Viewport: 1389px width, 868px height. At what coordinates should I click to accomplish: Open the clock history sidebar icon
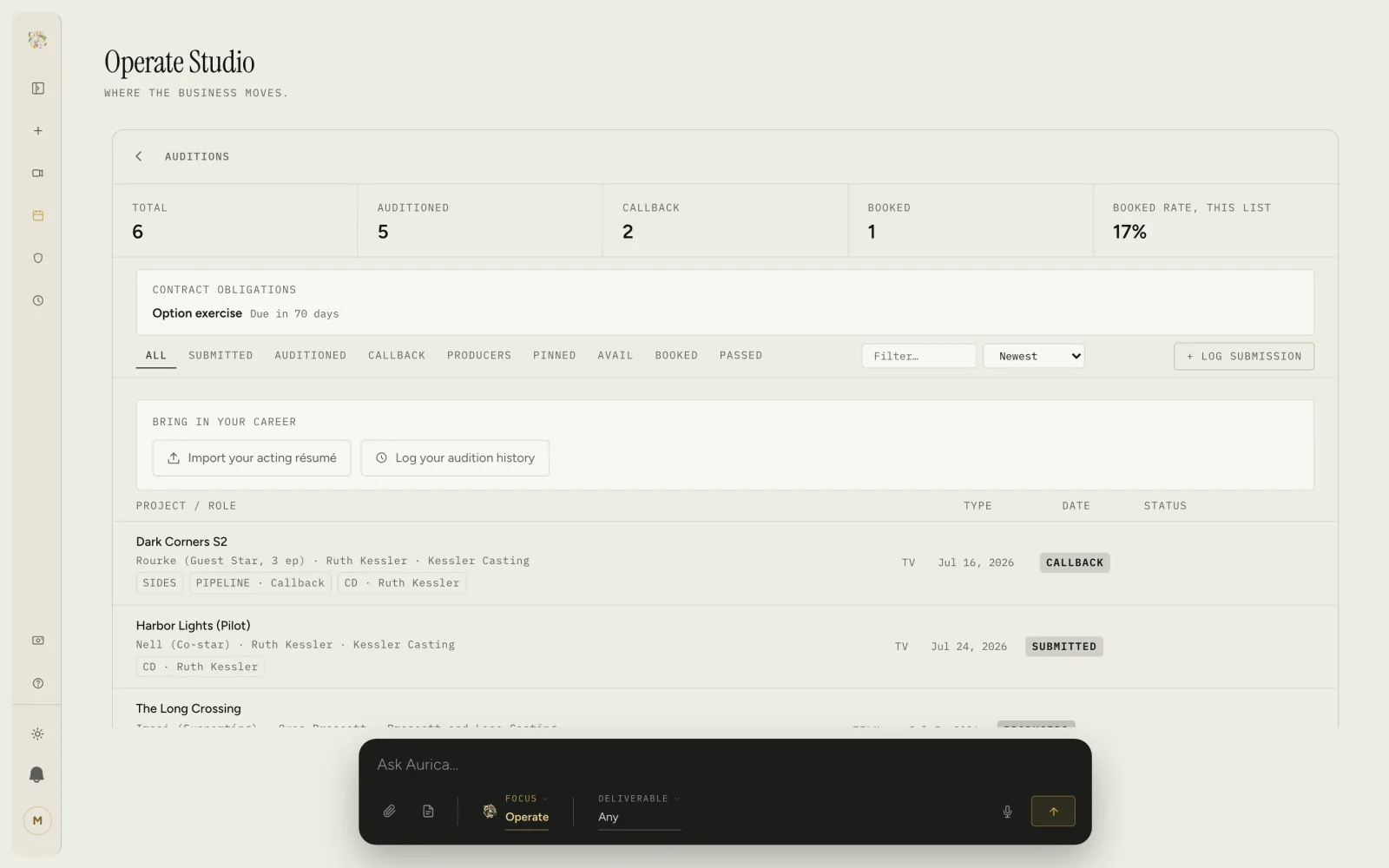click(37, 300)
